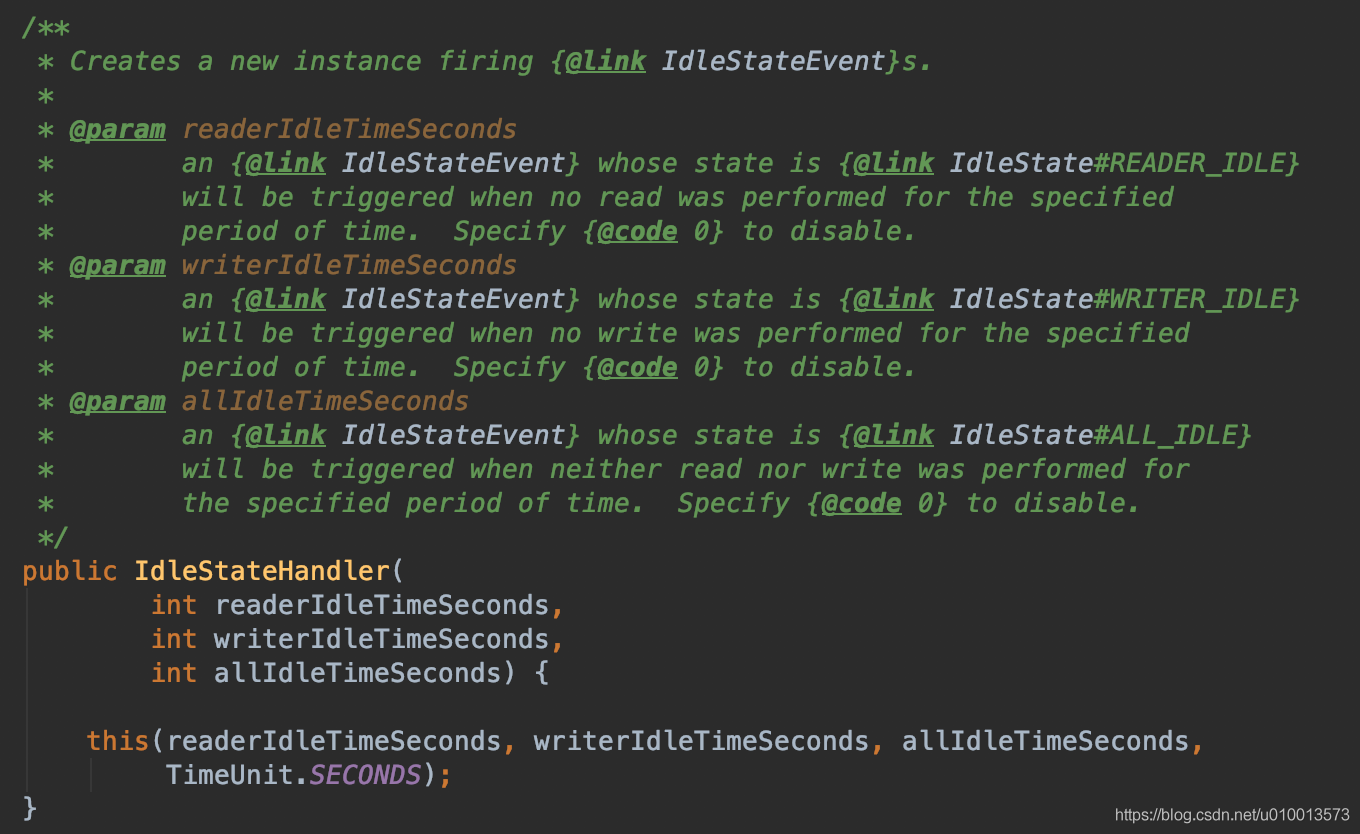Click the IdleState#WRITER_IDLE link reference

pos(1124,299)
